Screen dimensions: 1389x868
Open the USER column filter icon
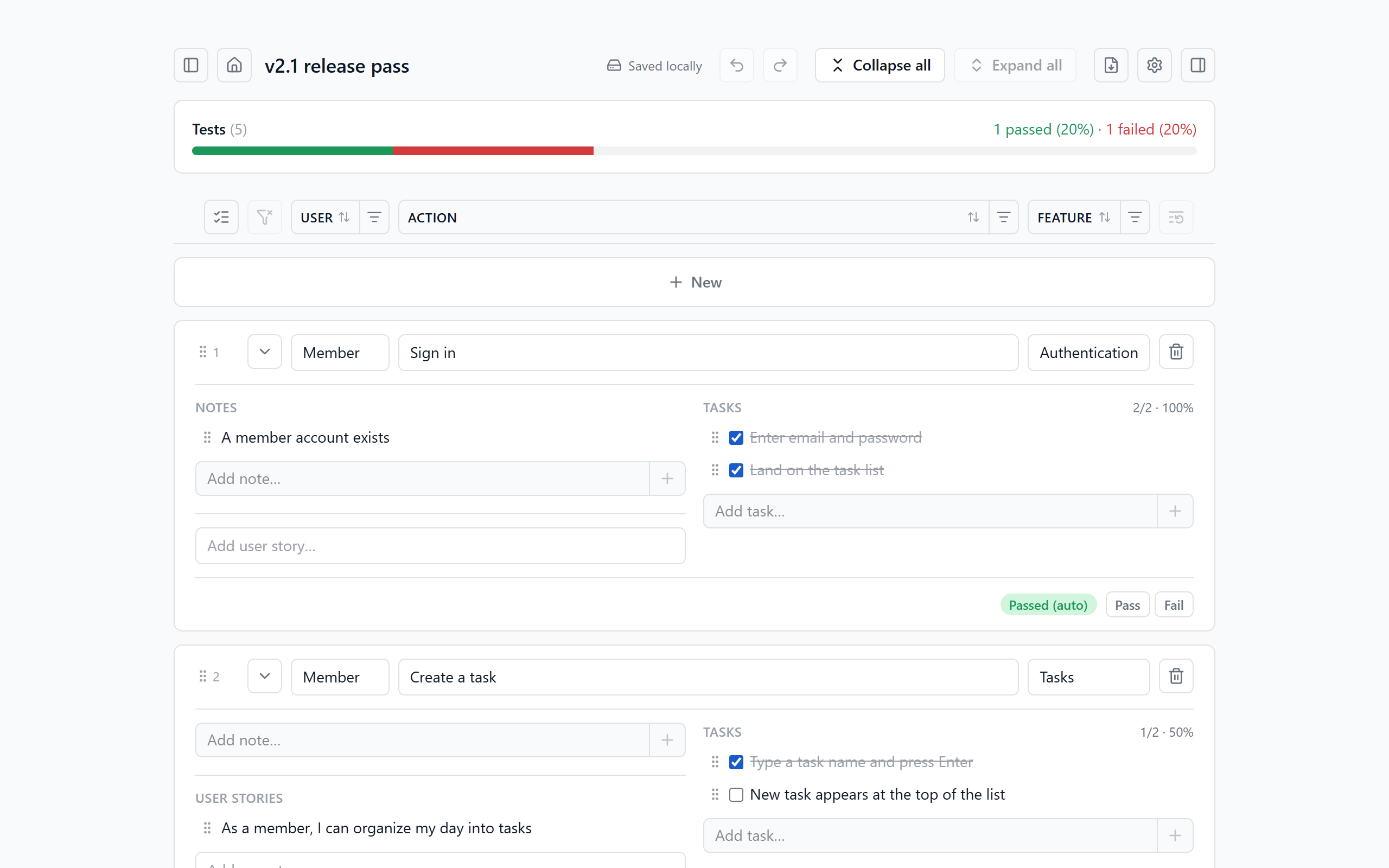click(x=374, y=217)
